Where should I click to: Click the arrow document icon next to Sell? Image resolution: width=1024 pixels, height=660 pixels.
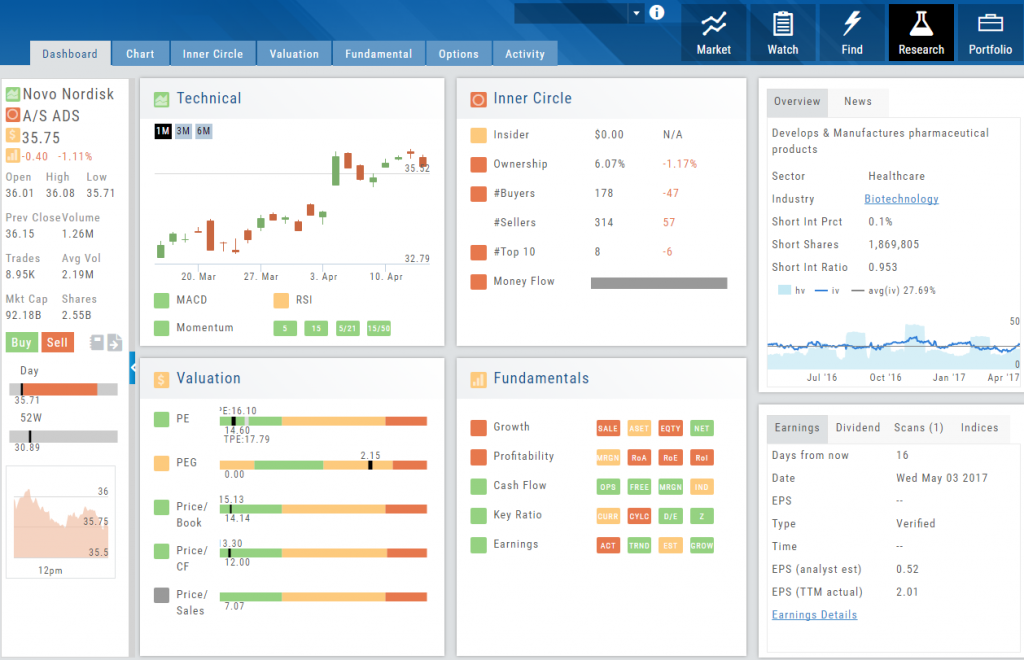(115, 343)
